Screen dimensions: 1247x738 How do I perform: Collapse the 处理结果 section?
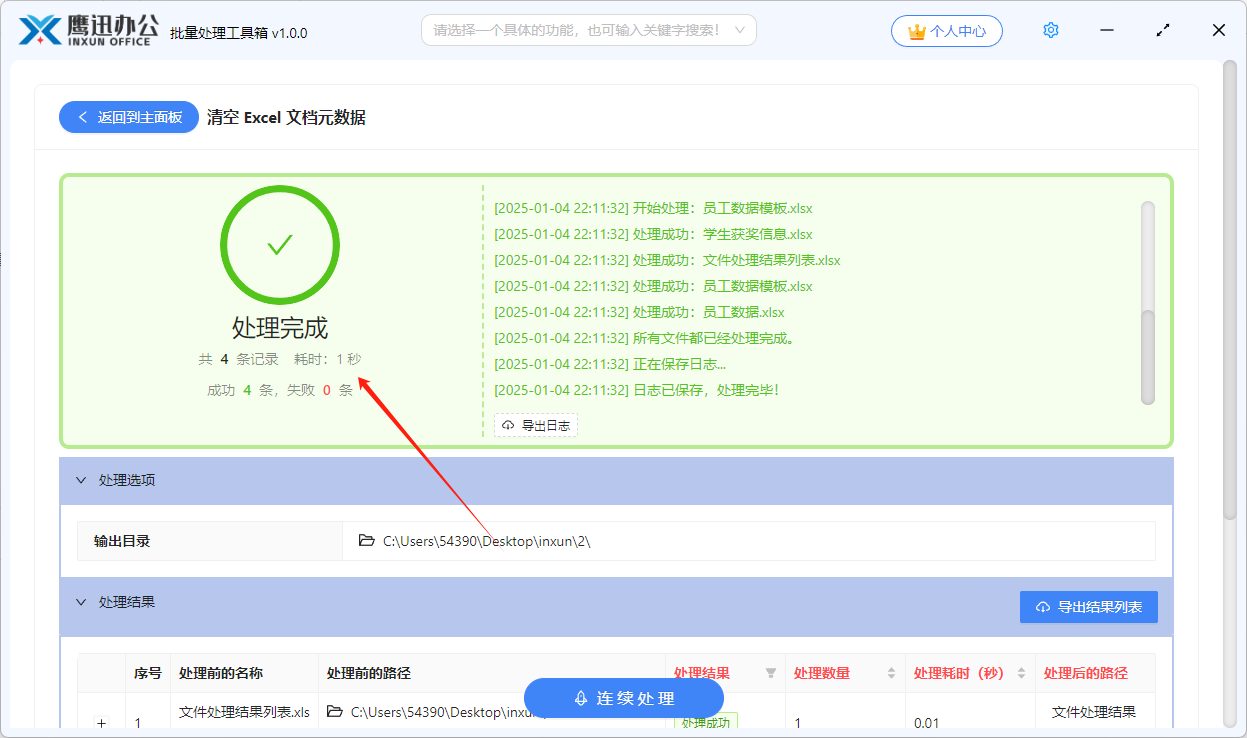click(81, 601)
